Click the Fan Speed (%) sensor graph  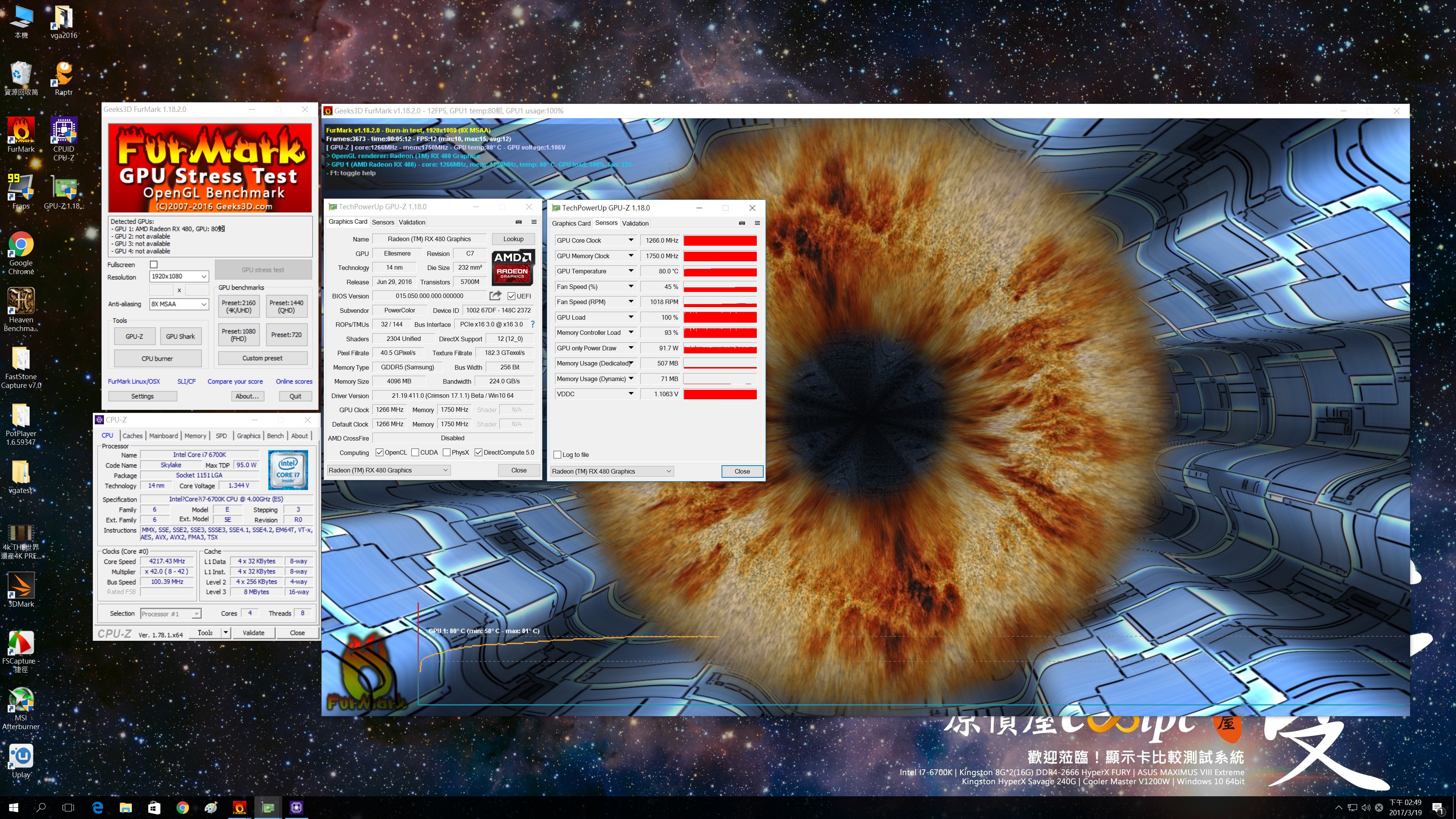tap(720, 287)
